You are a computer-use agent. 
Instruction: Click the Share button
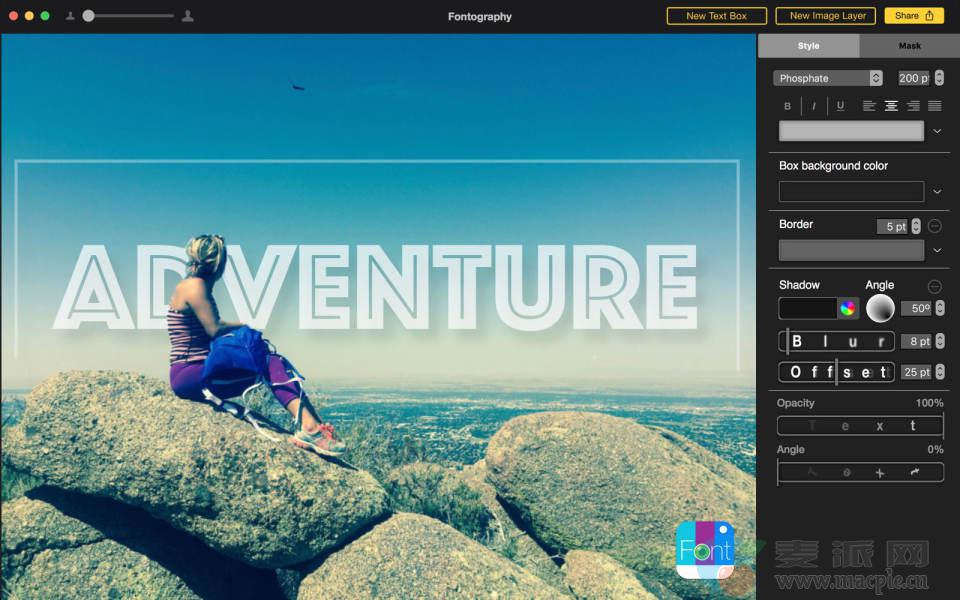pyautogui.click(x=914, y=16)
